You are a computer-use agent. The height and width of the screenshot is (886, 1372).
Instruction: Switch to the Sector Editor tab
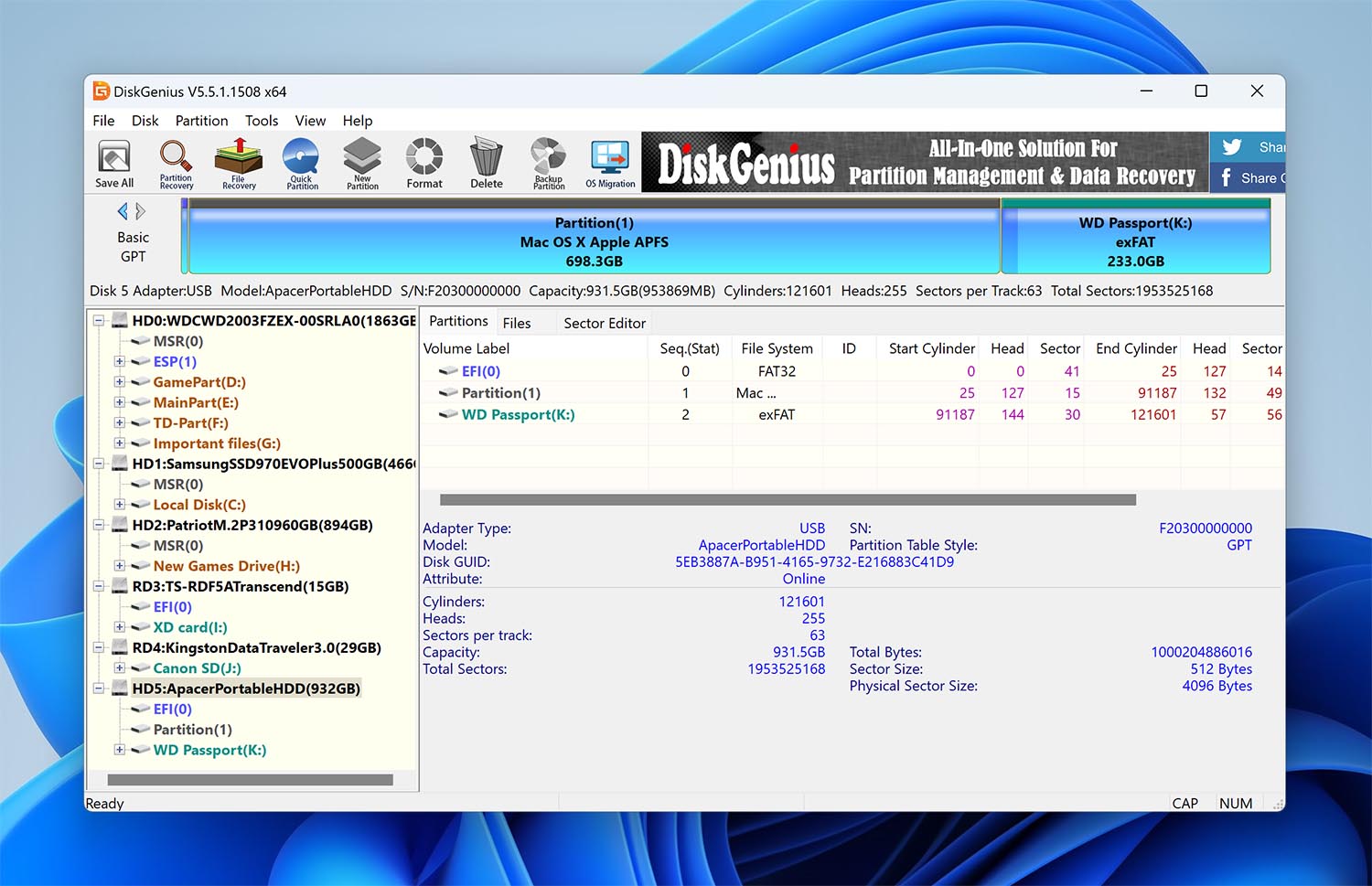point(604,322)
